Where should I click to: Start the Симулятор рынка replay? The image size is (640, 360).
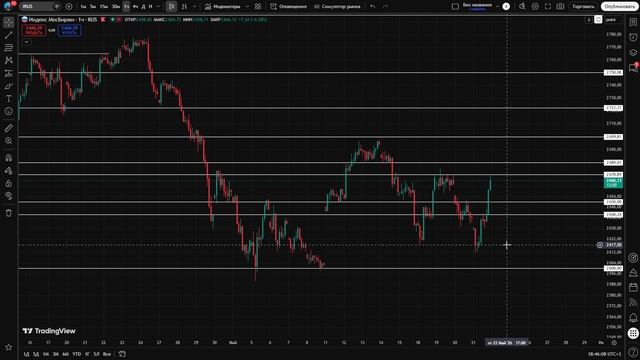pos(337,7)
